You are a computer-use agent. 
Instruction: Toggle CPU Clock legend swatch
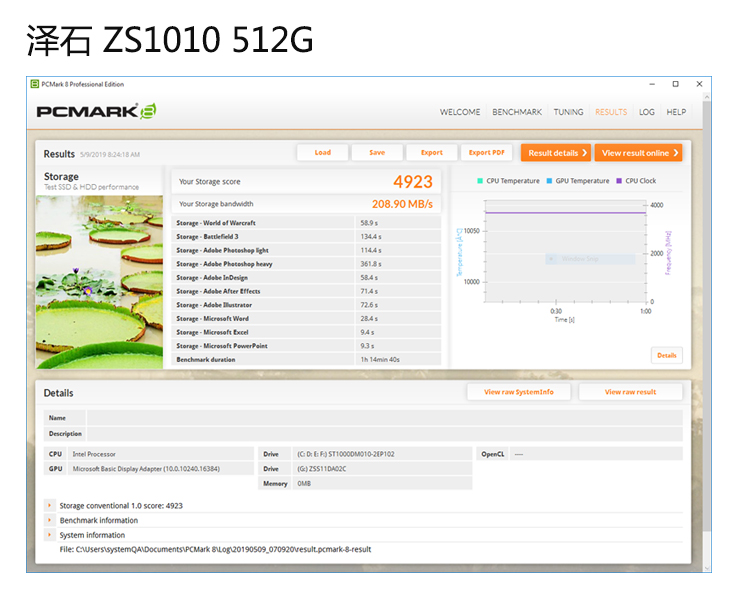click(x=619, y=181)
